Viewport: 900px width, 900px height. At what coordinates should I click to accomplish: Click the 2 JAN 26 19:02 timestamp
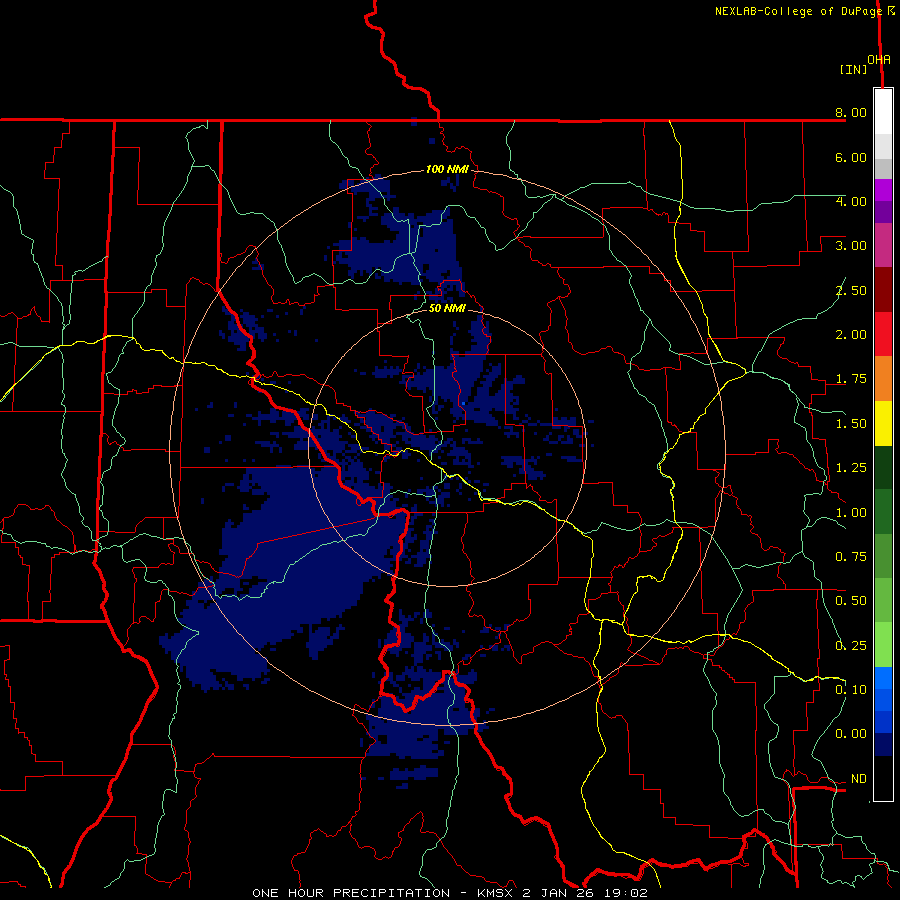tap(585, 893)
